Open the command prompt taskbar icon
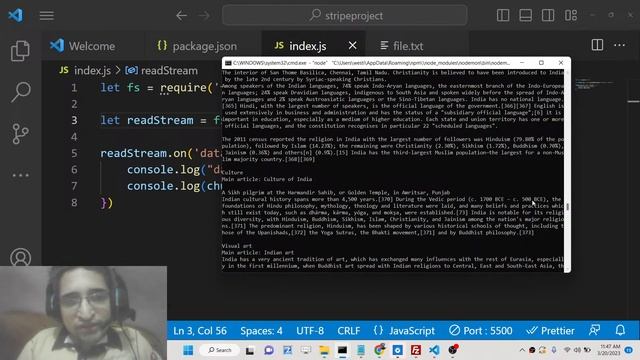This screenshot has width=640, height=360. tap(342, 350)
